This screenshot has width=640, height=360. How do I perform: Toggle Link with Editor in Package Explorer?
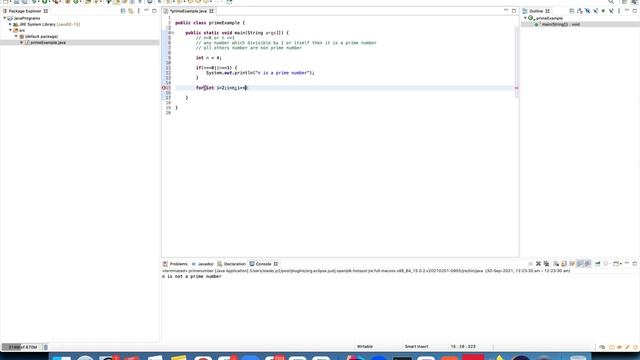coord(131,11)
